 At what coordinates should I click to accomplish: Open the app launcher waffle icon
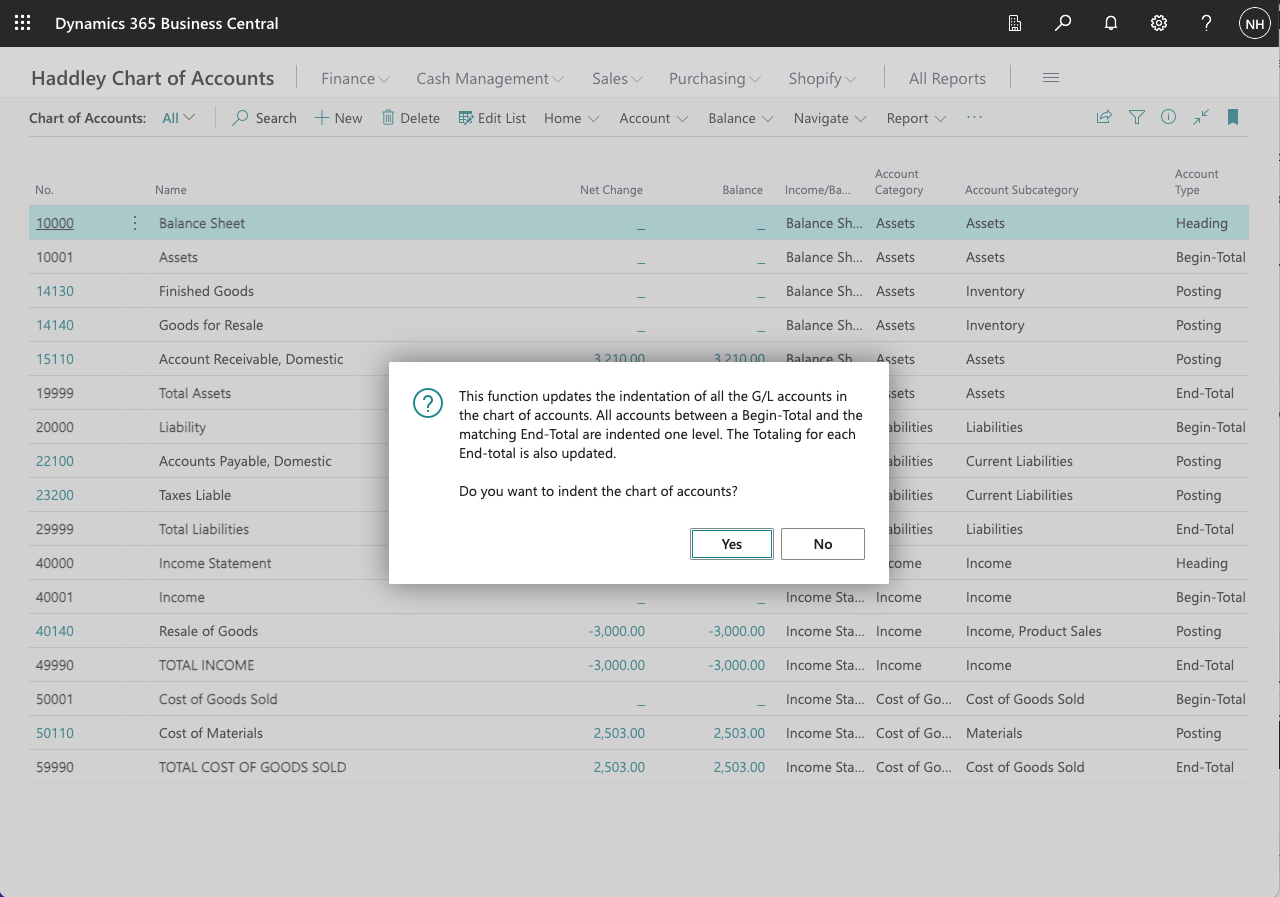(x=22, y=23)
